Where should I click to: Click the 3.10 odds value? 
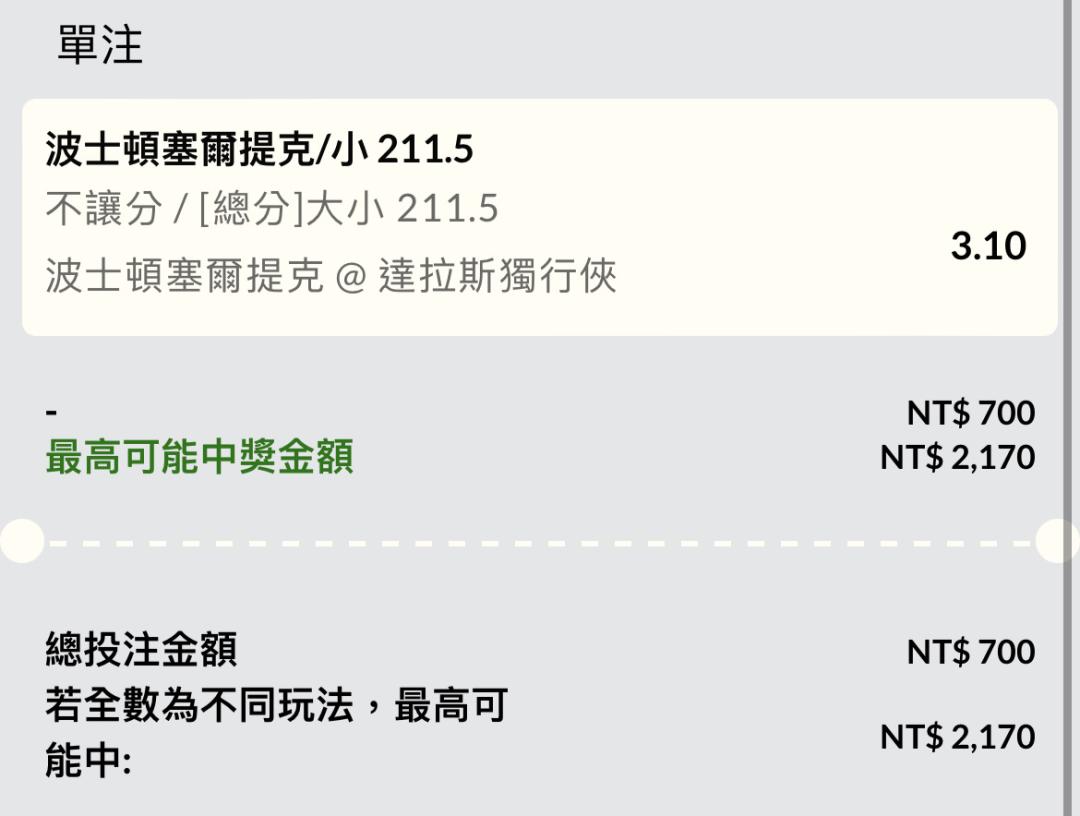pyautogui.click(x=988, y=246)
